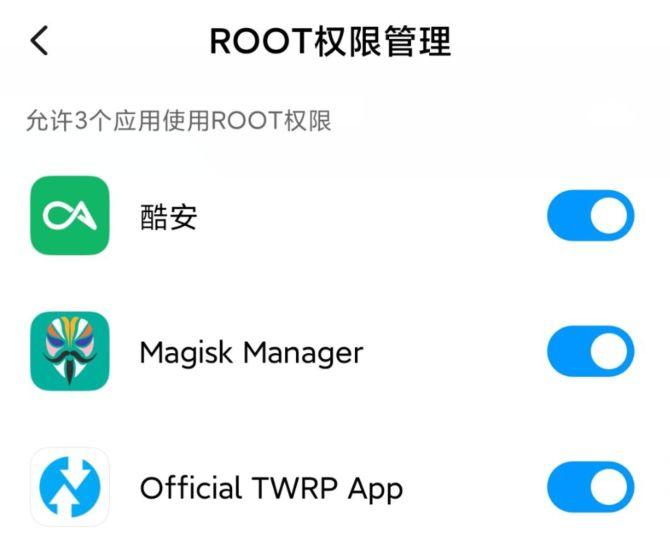This screenshot has height=552, width=670.
Task: Click the mustache on the Magisk mask icon
Action: pyautogui.click(x=70, y=358)
